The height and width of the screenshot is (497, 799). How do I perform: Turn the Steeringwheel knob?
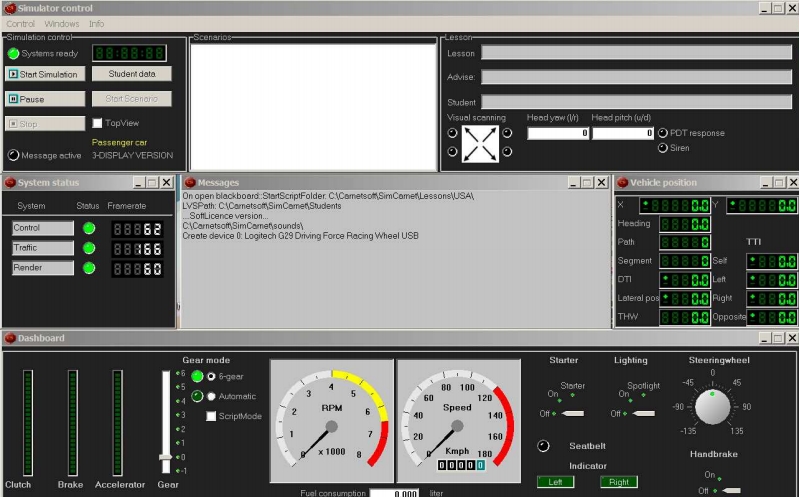click(712, 408)
